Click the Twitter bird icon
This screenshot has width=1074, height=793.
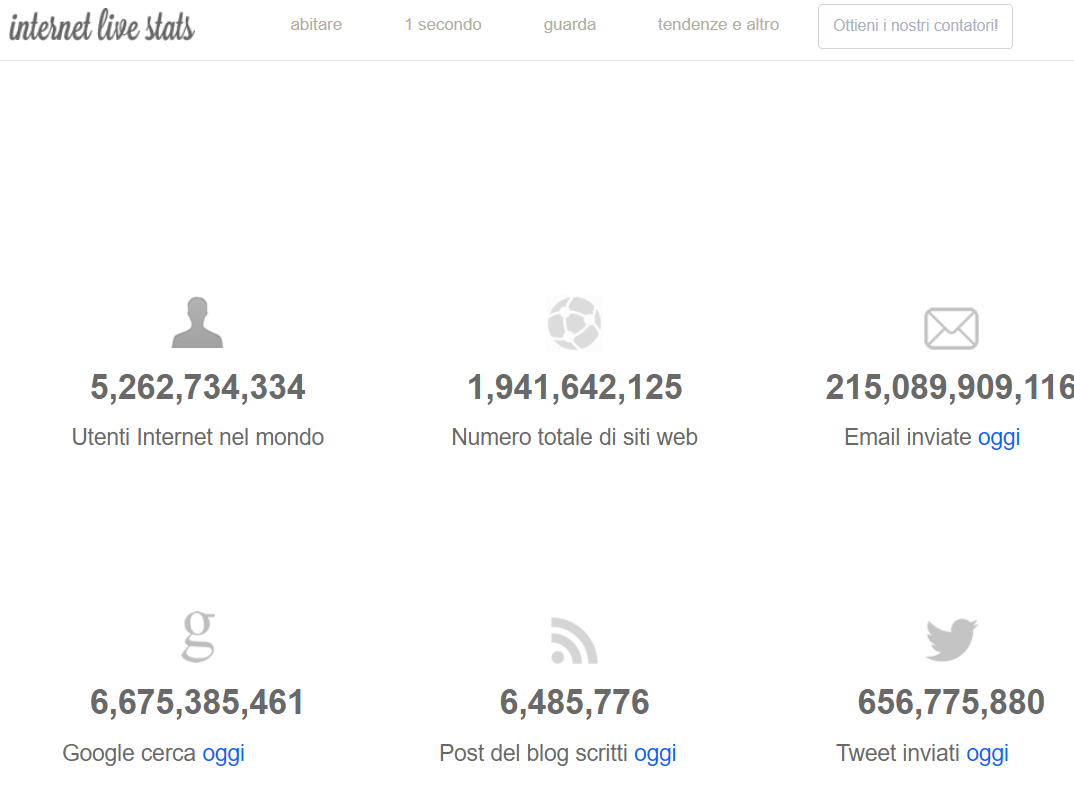(950, 640)
